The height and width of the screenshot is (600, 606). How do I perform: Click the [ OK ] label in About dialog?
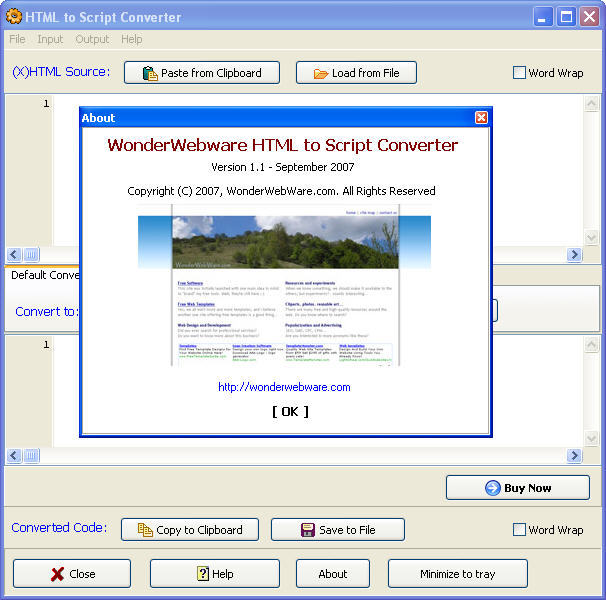(290, 412)
